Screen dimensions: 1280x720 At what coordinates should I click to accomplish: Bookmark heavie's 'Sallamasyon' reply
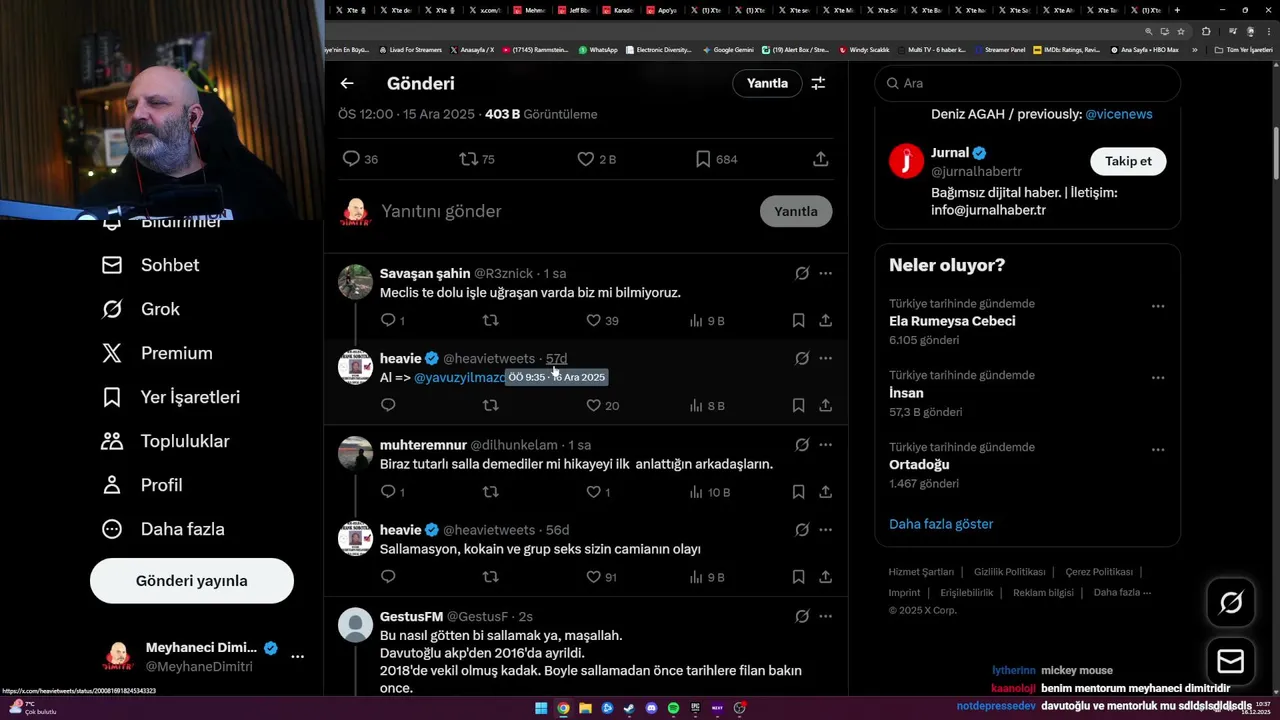[798, 577]
